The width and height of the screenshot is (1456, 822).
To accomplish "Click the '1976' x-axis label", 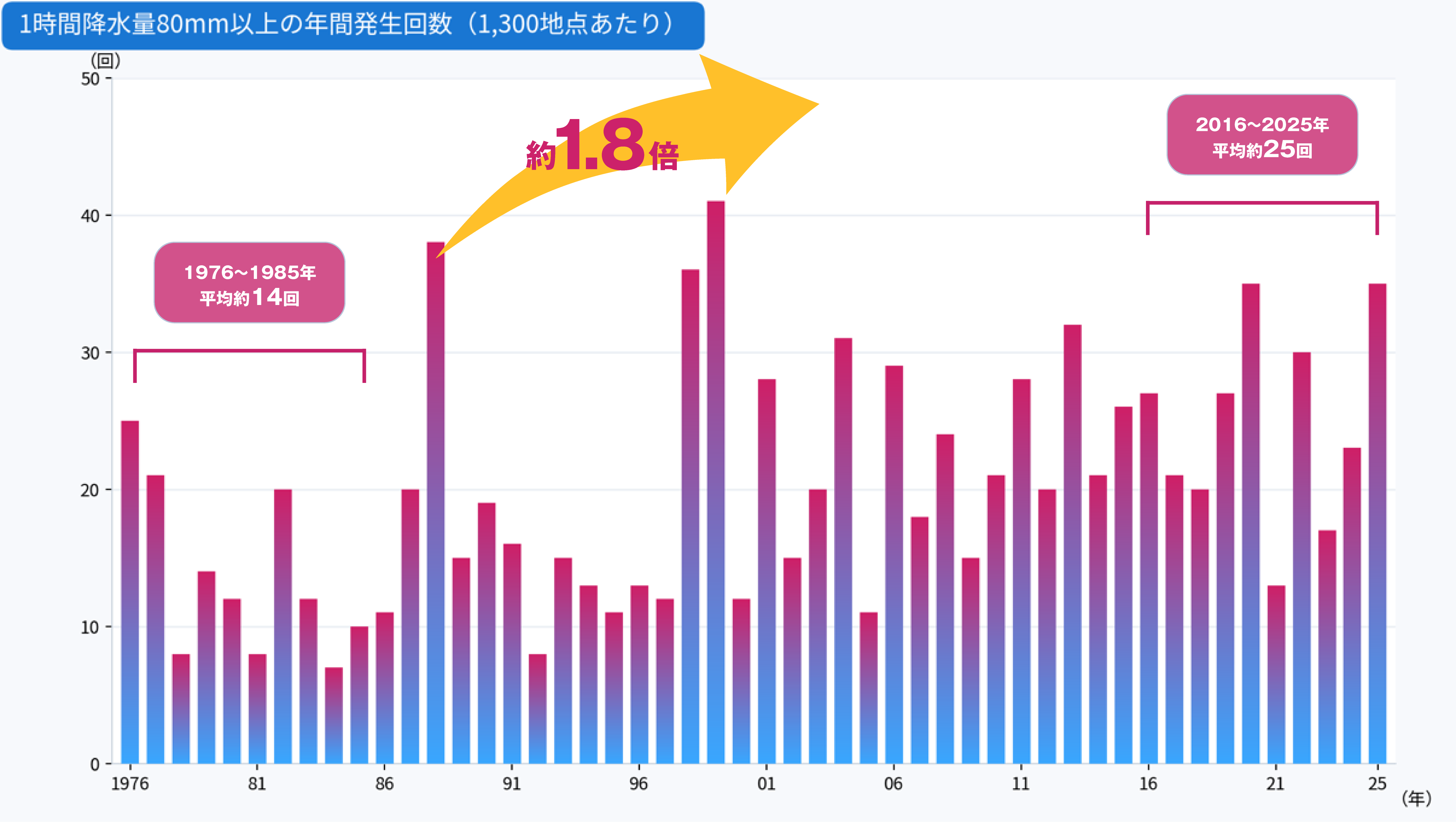I will (x=130, y=783).
